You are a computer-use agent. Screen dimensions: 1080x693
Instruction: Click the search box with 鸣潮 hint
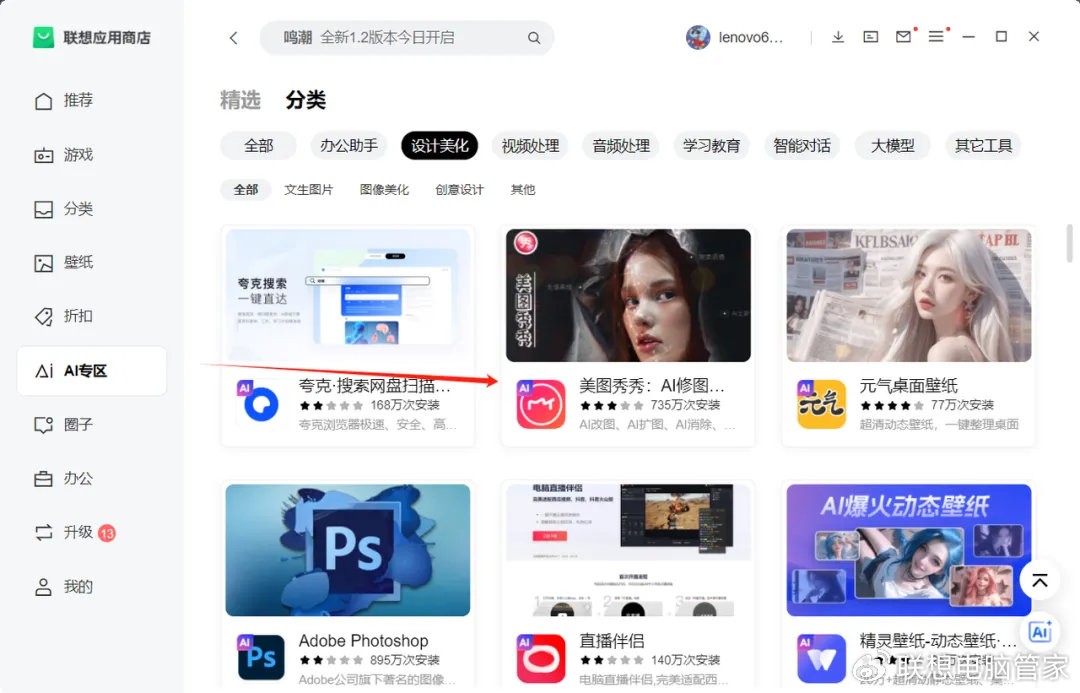[406, 38]
